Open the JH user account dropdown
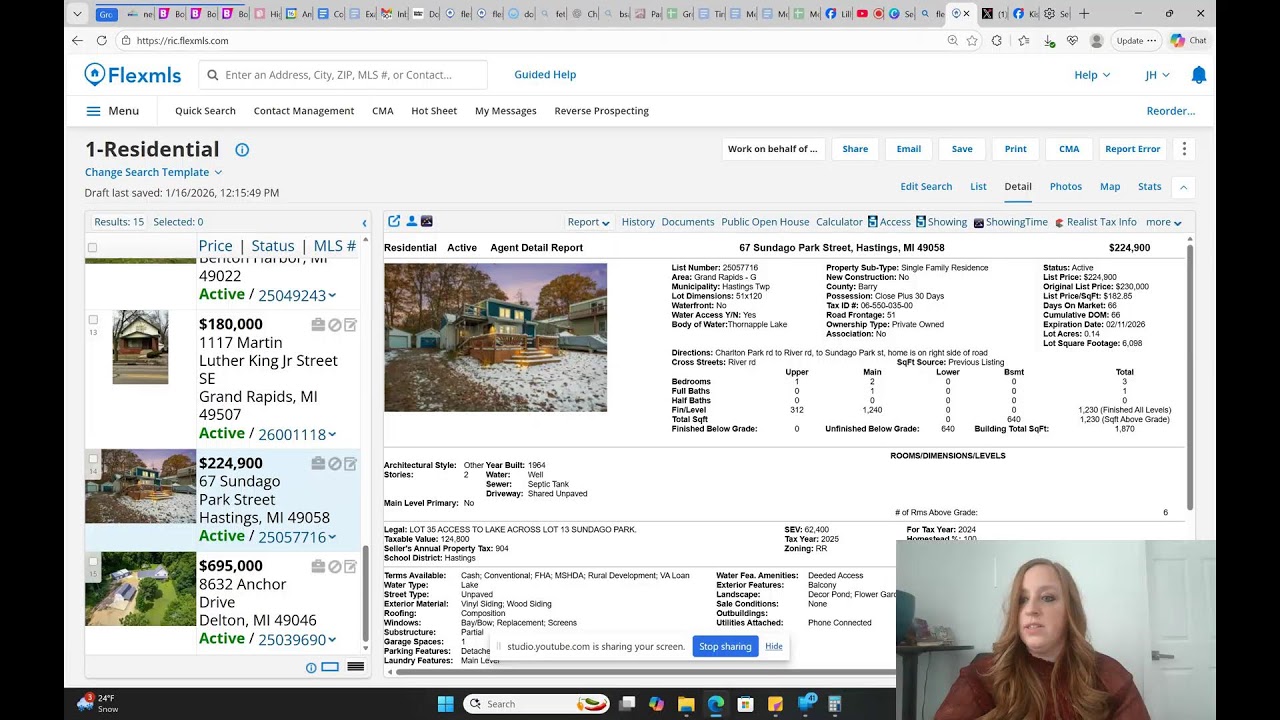 1157,75
